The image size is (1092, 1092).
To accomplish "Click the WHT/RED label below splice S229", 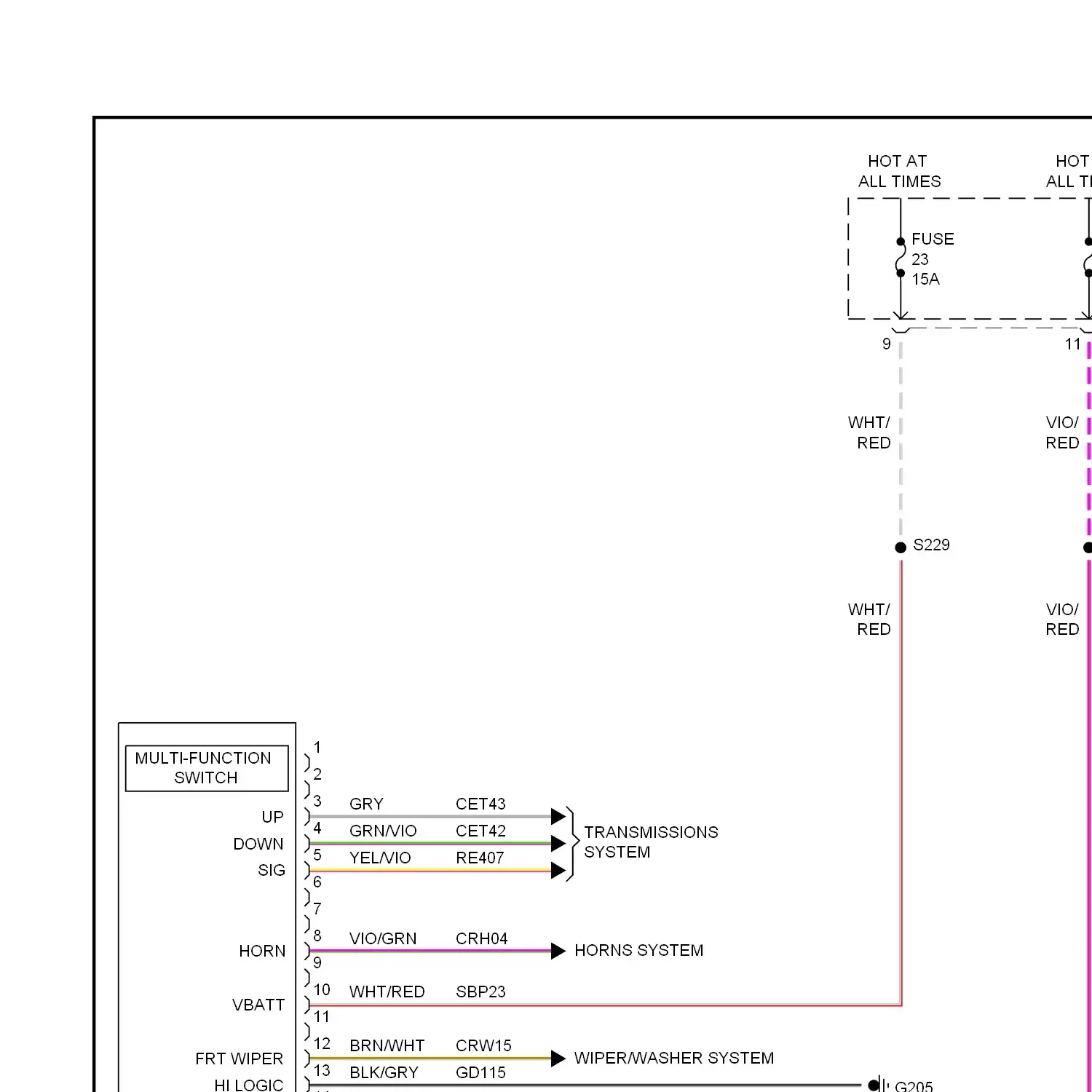I will (869, 619).
